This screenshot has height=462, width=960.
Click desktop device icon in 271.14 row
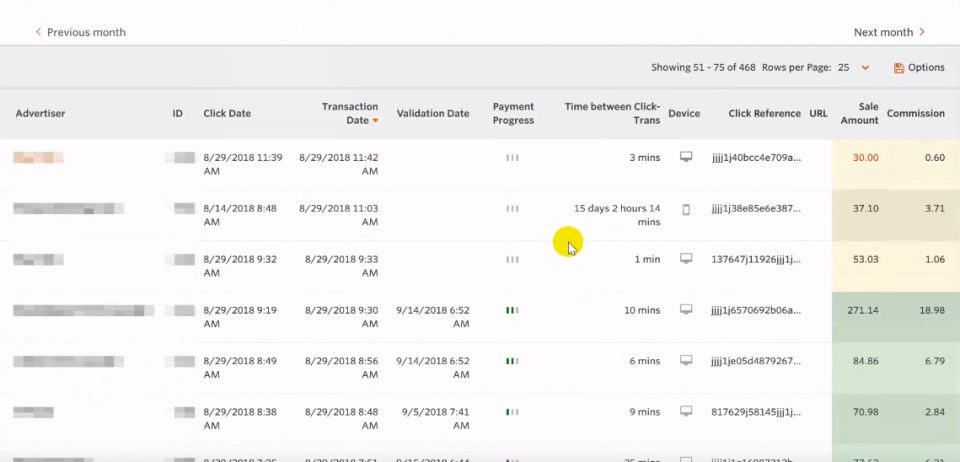click(686, 310)
